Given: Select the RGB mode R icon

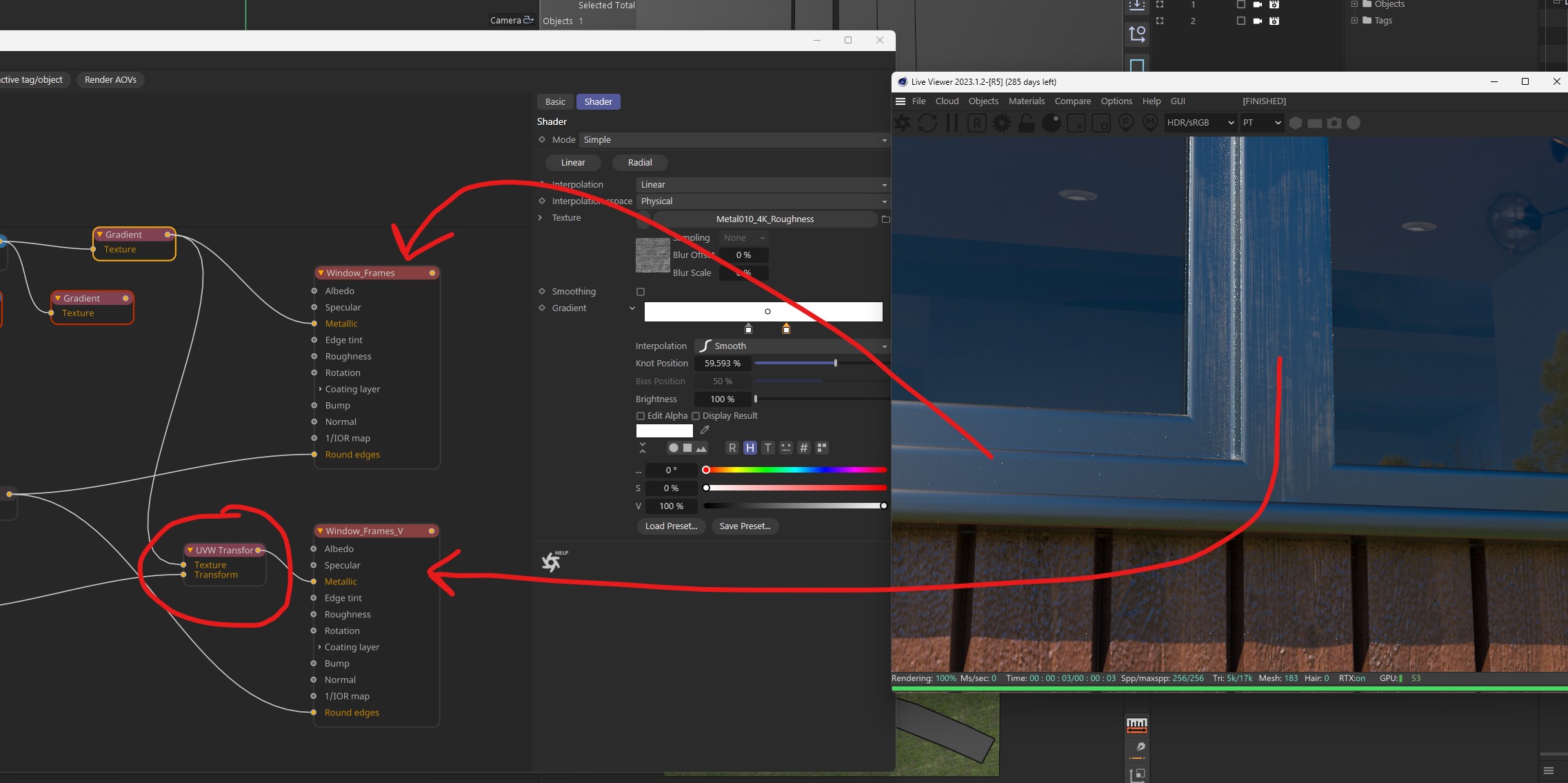Looking at the screenshot, I should point(732,448).
